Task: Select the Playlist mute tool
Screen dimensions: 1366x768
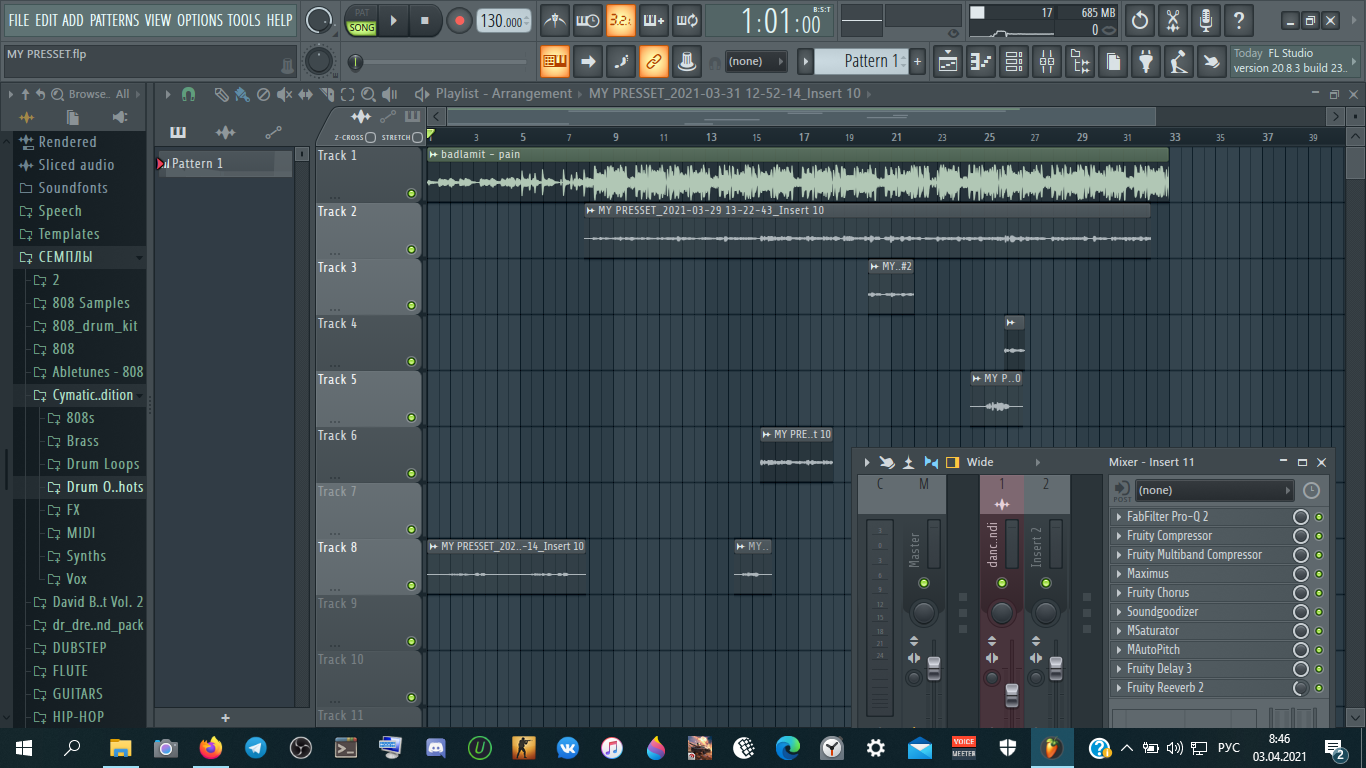Action: click(x=284, y=94)
